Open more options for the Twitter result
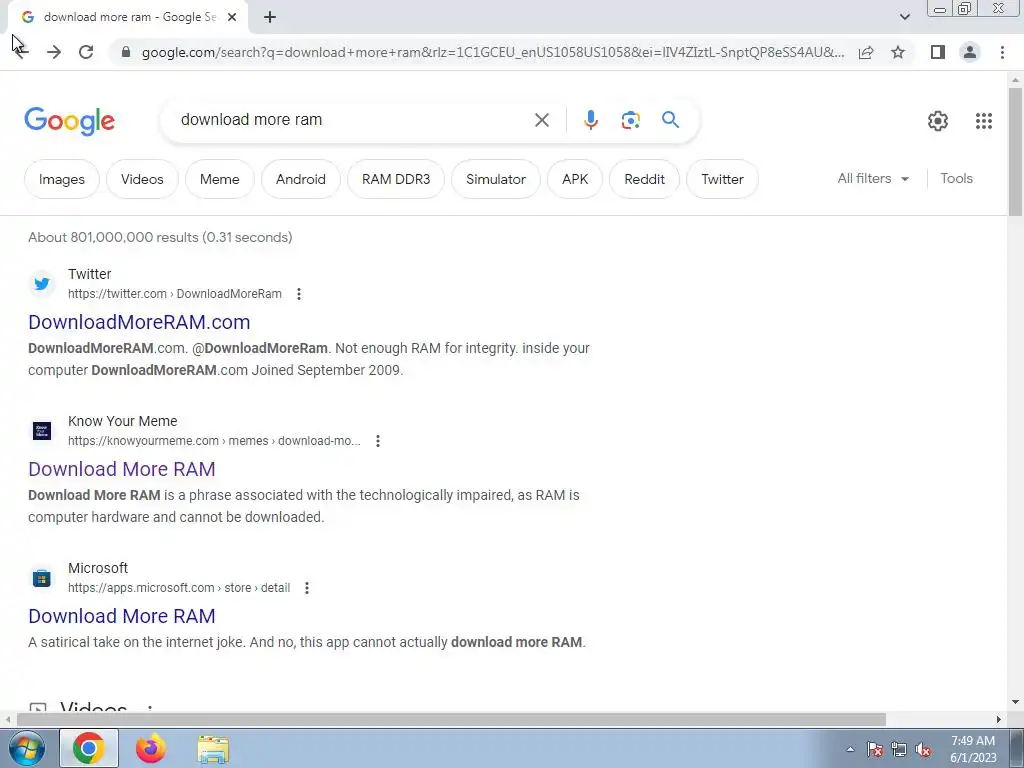1024x768 pixels. pos(298,294)
